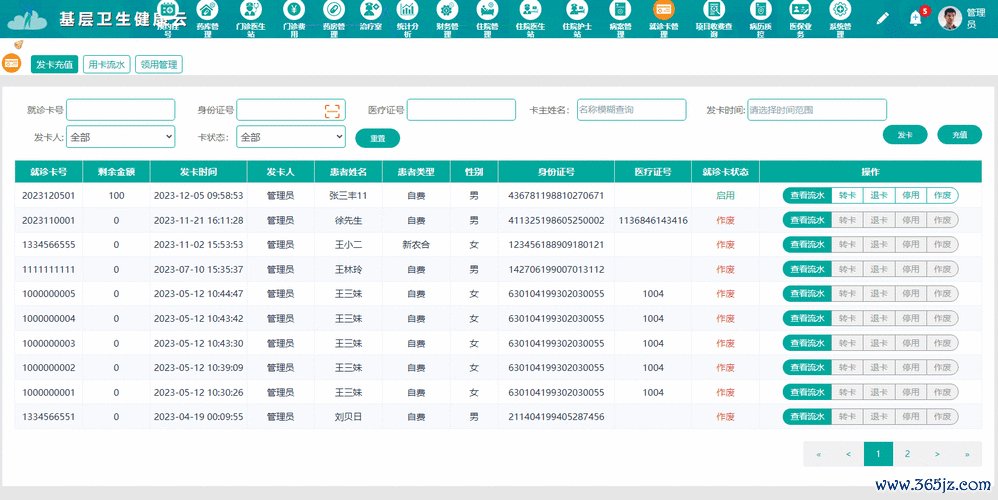Go to previous page arrow
The height and width of the screenshot is (500, 998).
point(848,454)
